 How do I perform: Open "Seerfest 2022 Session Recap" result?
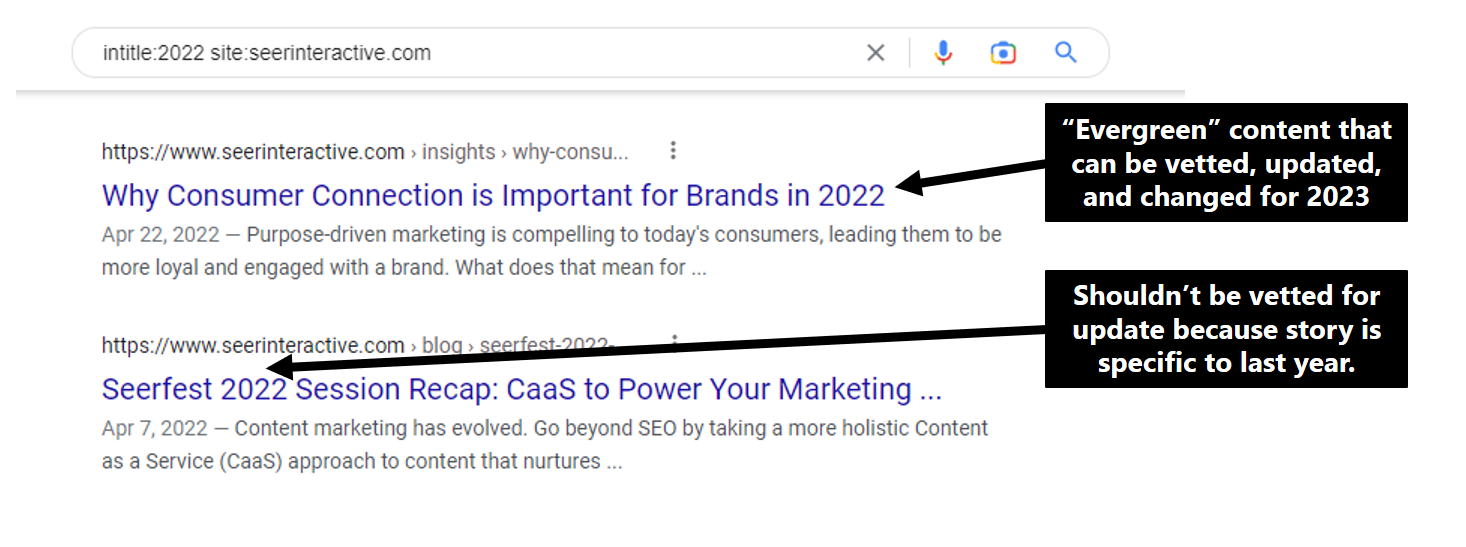(521, 389)
